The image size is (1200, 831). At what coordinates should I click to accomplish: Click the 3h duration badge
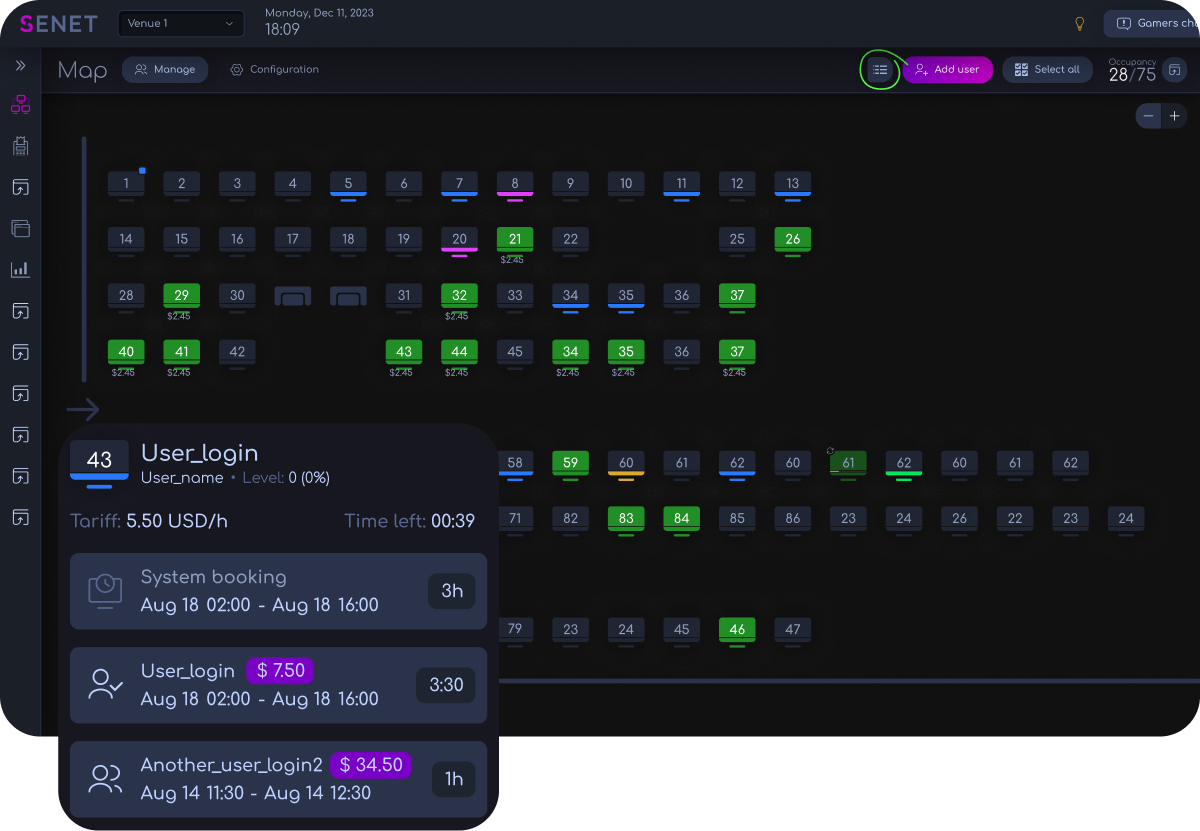click(x=452, y=591)
